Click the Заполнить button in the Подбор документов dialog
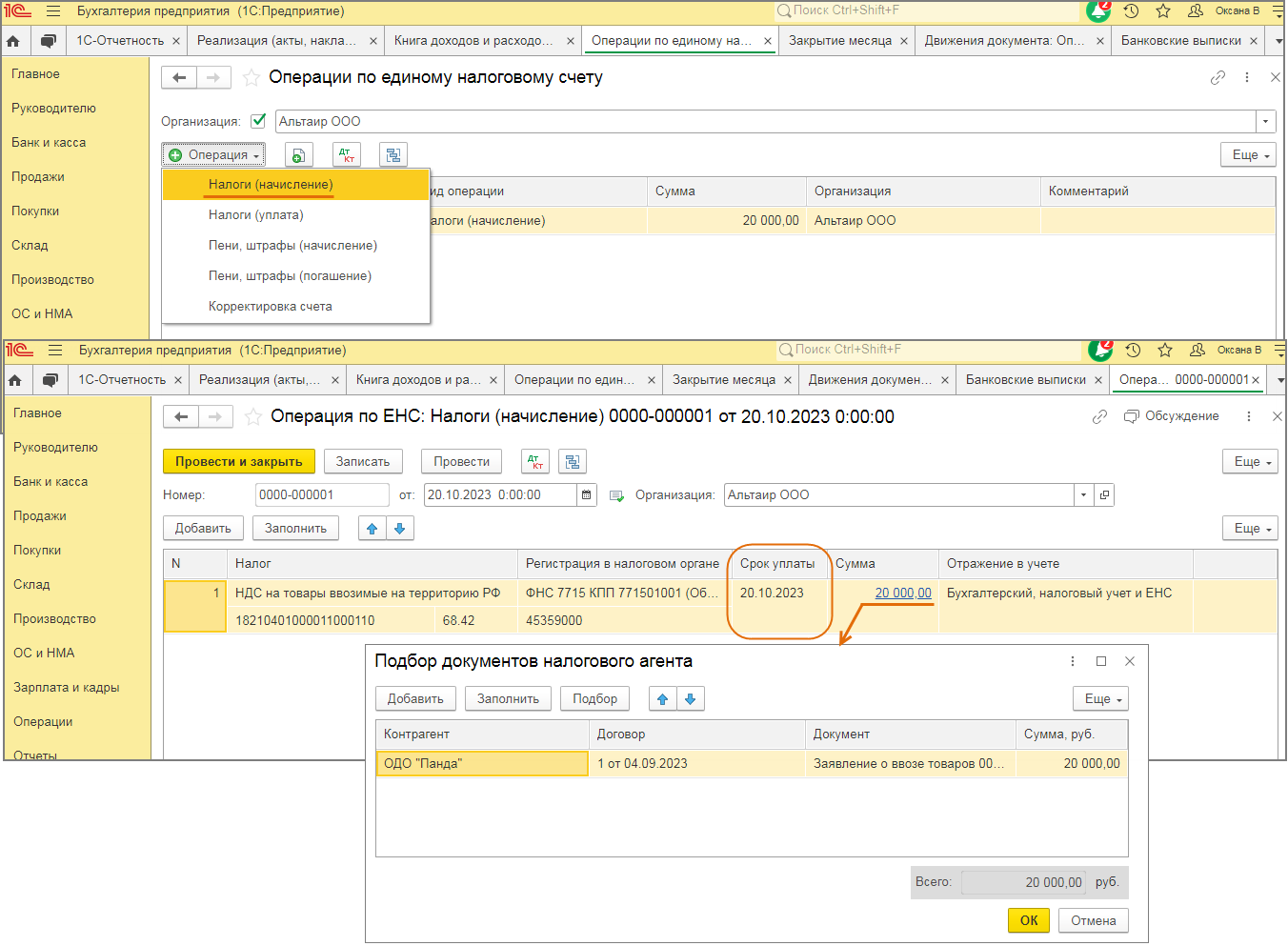This screenshot has width=1288, height=946. (508, 699)
